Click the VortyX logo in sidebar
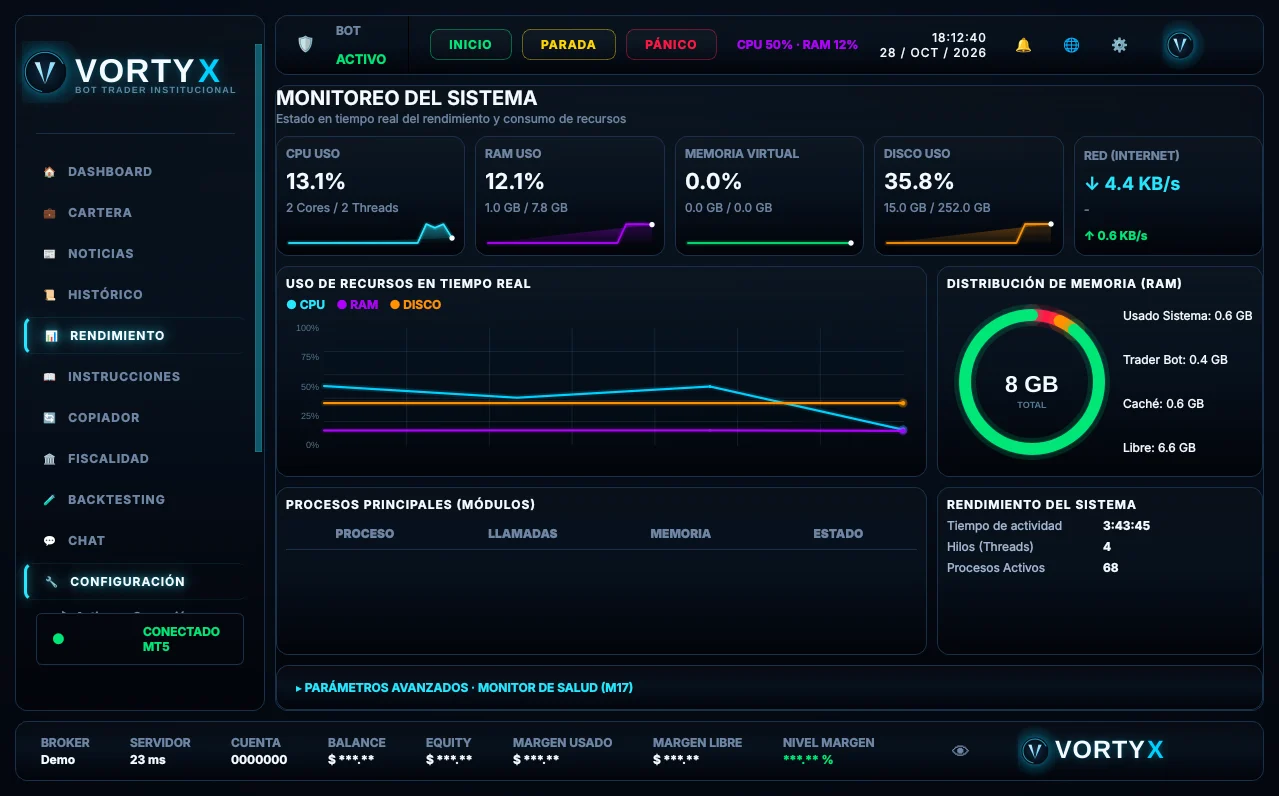The height and width of the screenshot is (796, 1279). 130,72
